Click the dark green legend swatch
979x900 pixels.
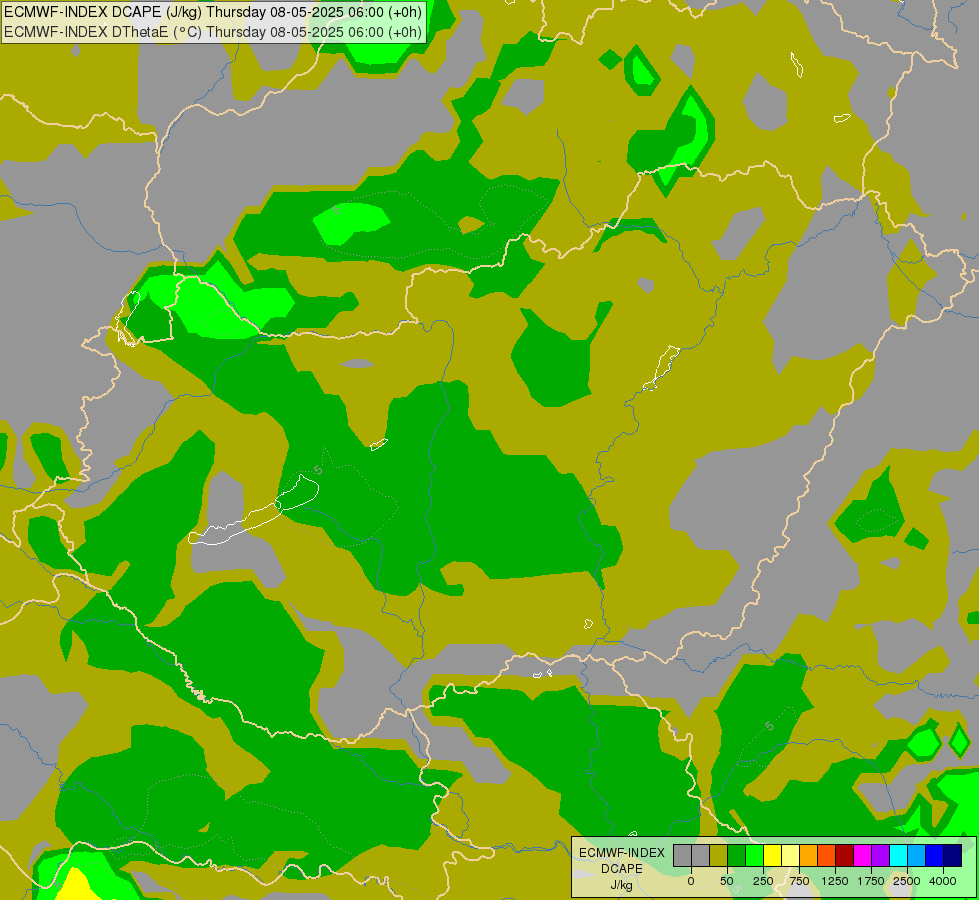click(737, 855)
